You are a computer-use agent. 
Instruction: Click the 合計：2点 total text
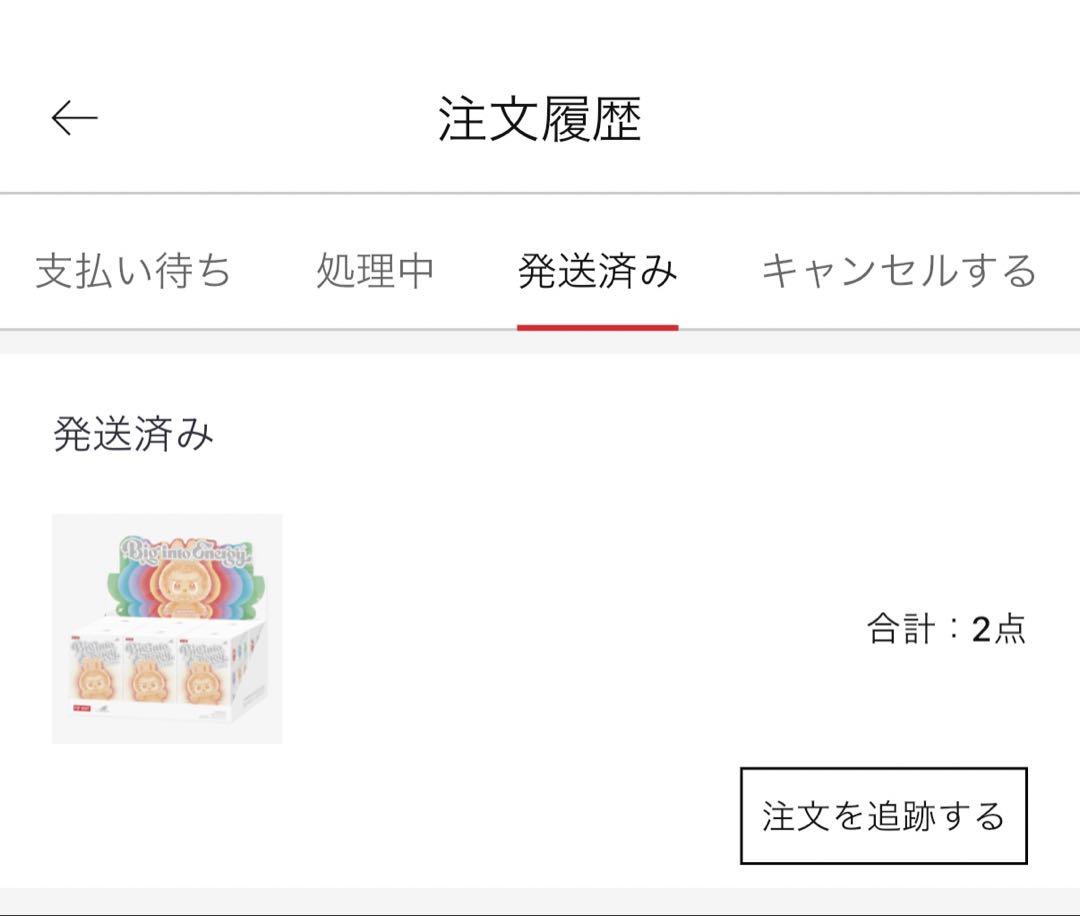click(x=946, y=629)
